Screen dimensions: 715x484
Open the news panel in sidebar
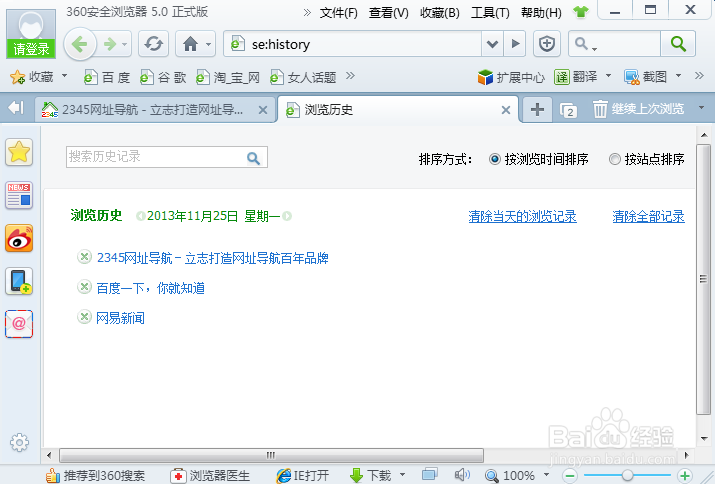click(19, 195)
